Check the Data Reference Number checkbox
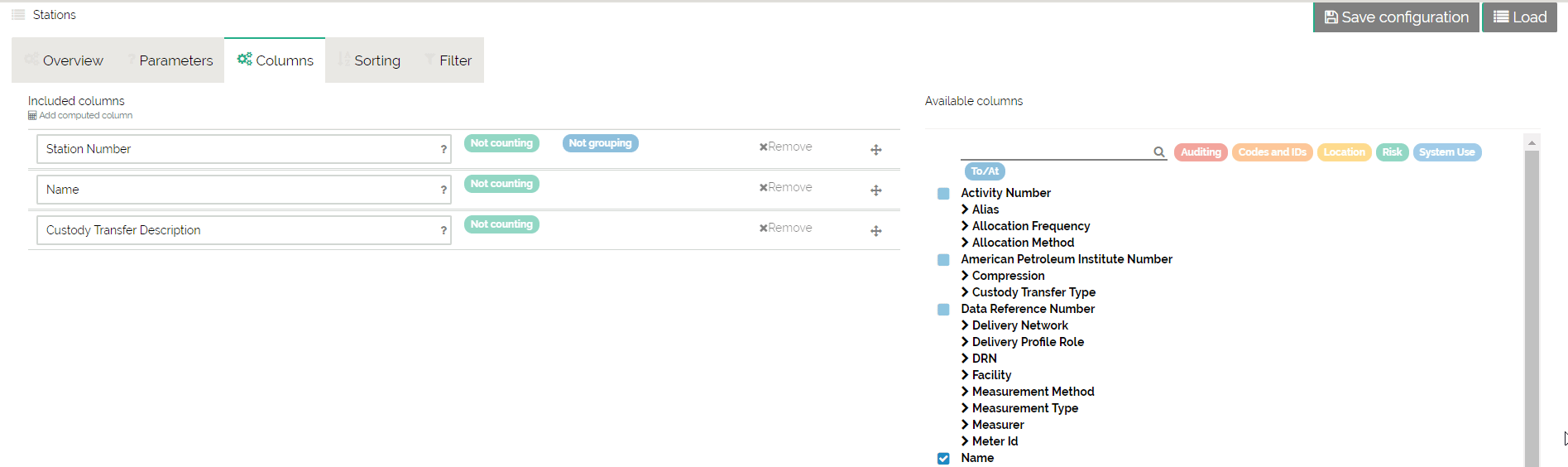1568x467 pixels. click(943, 310)
